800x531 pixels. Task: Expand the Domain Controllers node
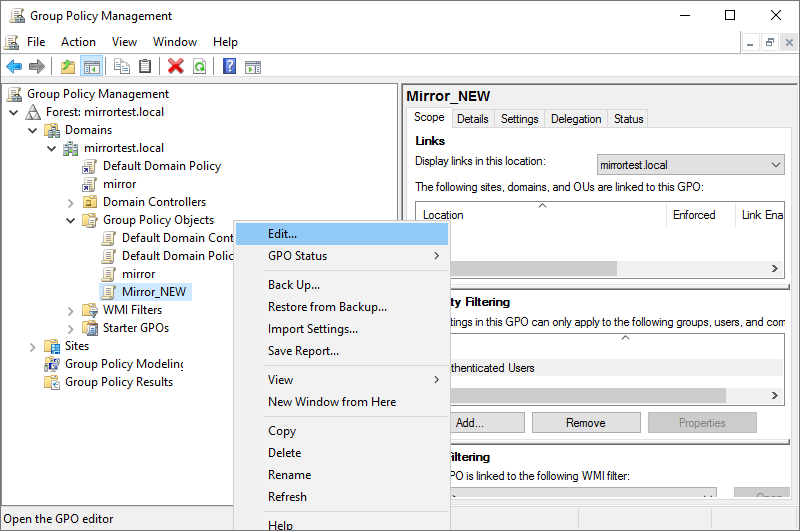tap(70, 203)
